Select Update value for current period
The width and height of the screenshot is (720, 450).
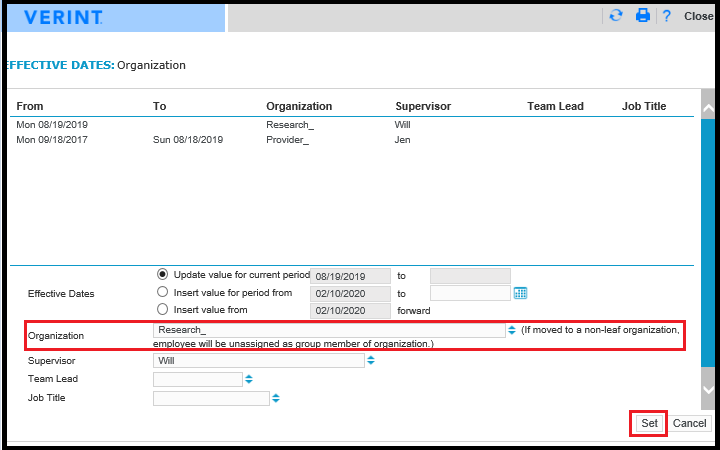[x=162, y=275]
